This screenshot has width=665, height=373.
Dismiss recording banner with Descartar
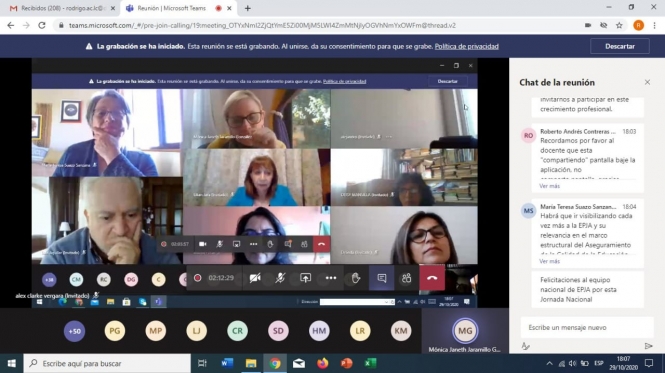click(620, 46)
